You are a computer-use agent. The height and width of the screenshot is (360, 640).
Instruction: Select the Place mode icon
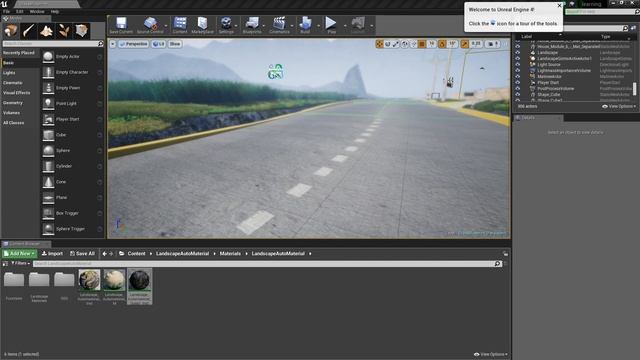[11, 31]
